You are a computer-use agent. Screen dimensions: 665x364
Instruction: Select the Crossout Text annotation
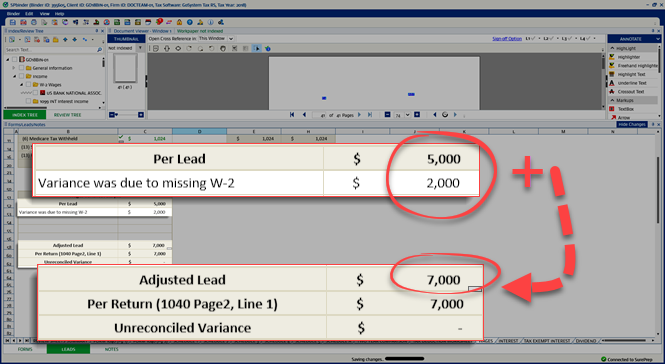[x=631, y=92]
